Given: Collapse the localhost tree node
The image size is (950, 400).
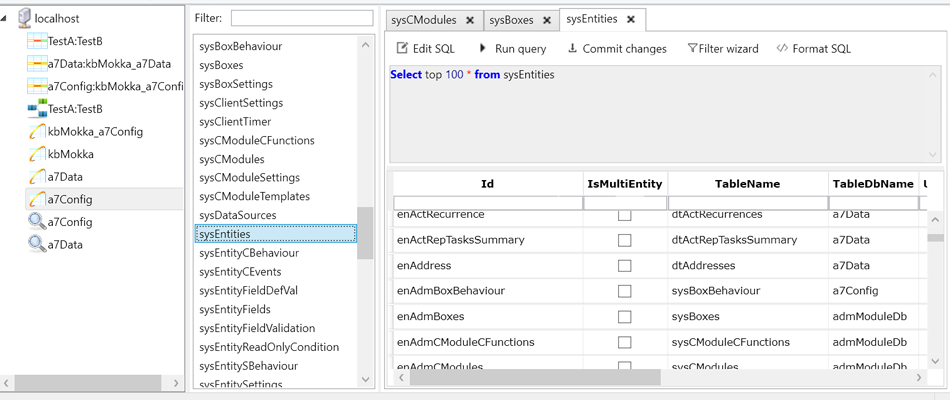Looking at the screenshot, I should coord(5,19).
